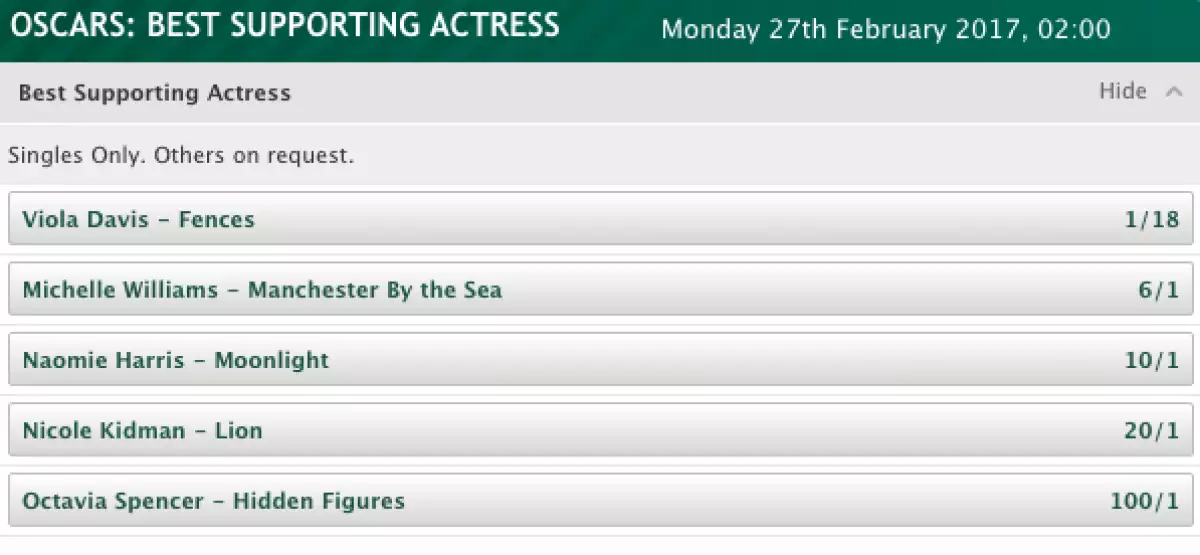Image resolution: width=1200 pixels, height=555 pixels.
Task: Click the 10/1 odds
Action: coord(1152,360)
